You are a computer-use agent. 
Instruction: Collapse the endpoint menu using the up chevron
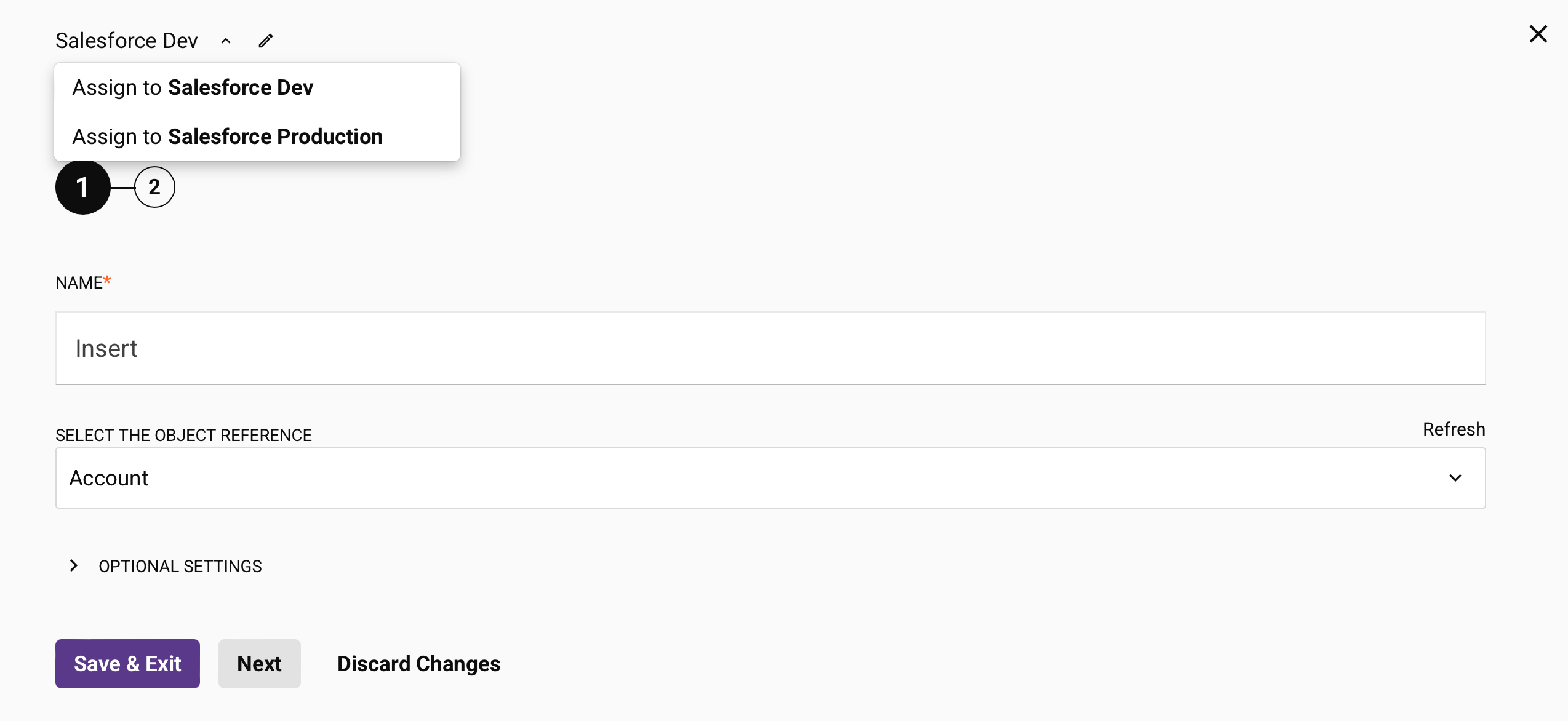click(x=226, y=41)
